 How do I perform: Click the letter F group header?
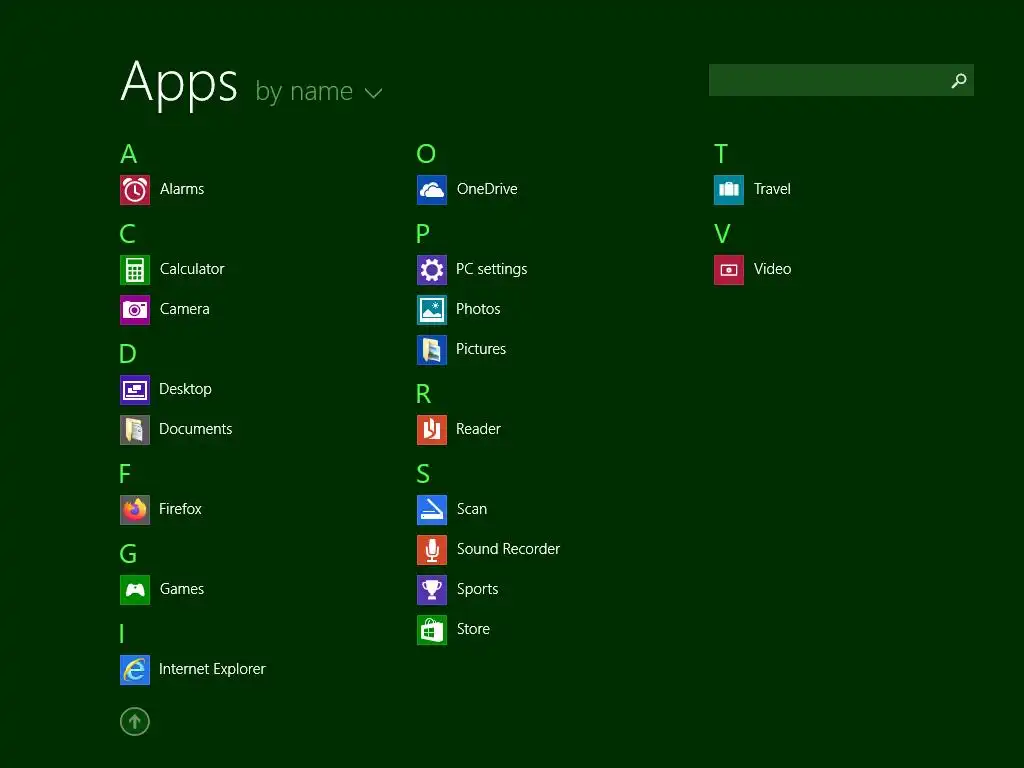coord(125,473)
